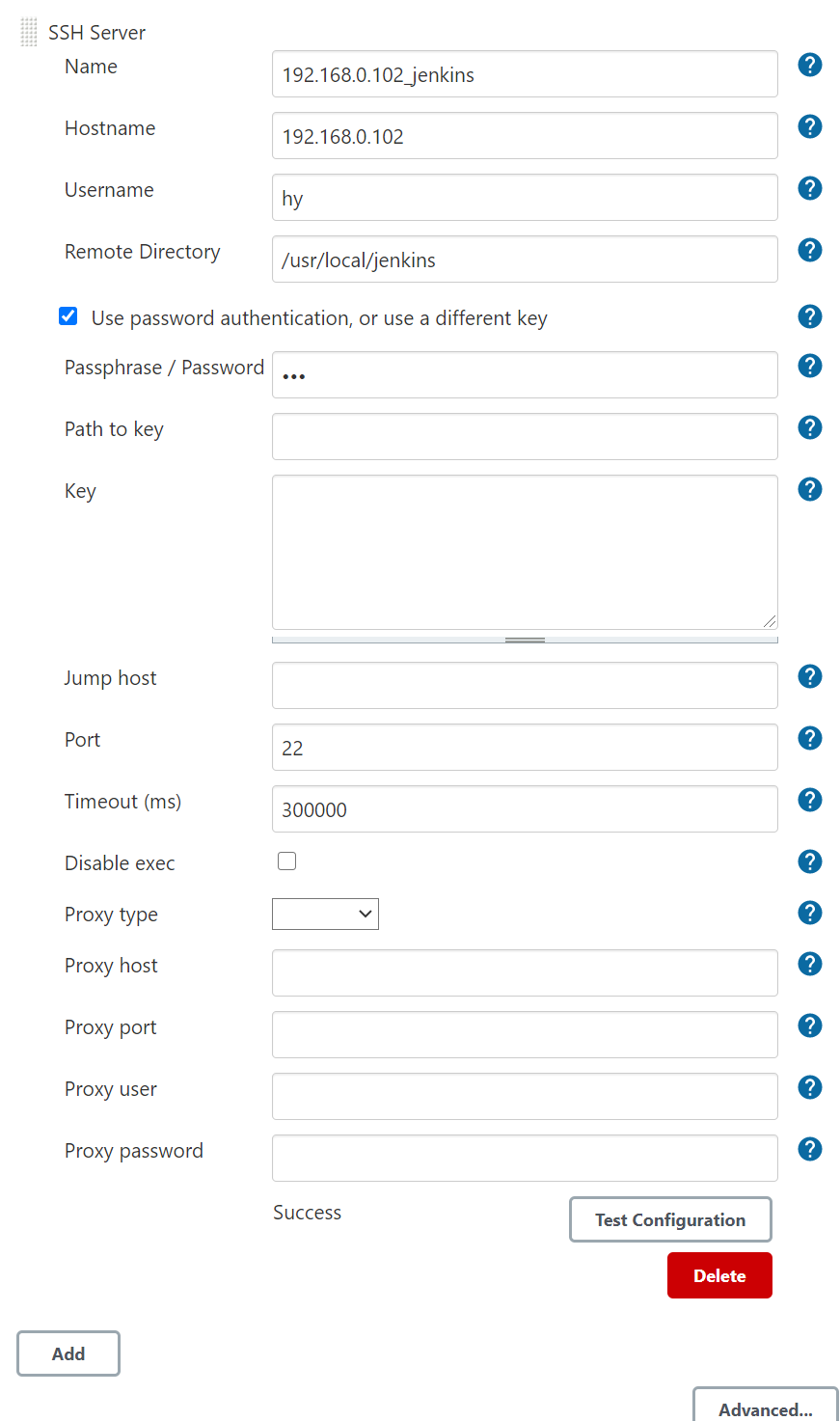Click into the Path to key field

[525, 437]
